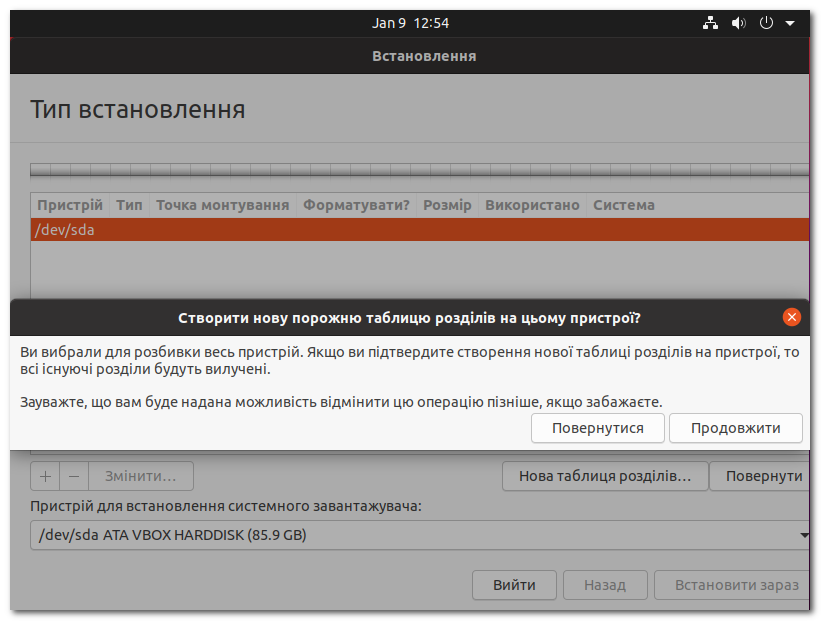Click the Назад button
This screenshot has width=821, height=621.
pos(604,585)
